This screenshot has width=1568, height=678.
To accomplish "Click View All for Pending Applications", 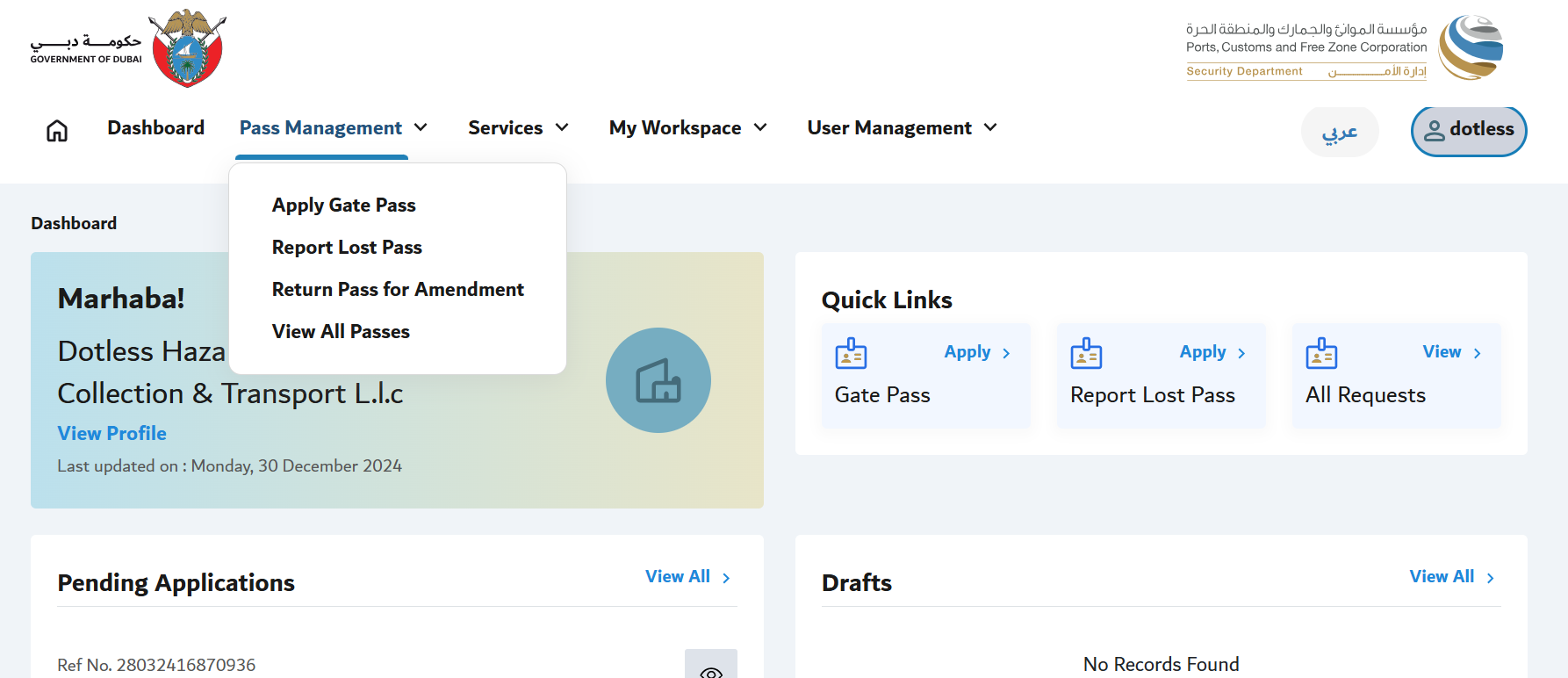I will (687, 577).
